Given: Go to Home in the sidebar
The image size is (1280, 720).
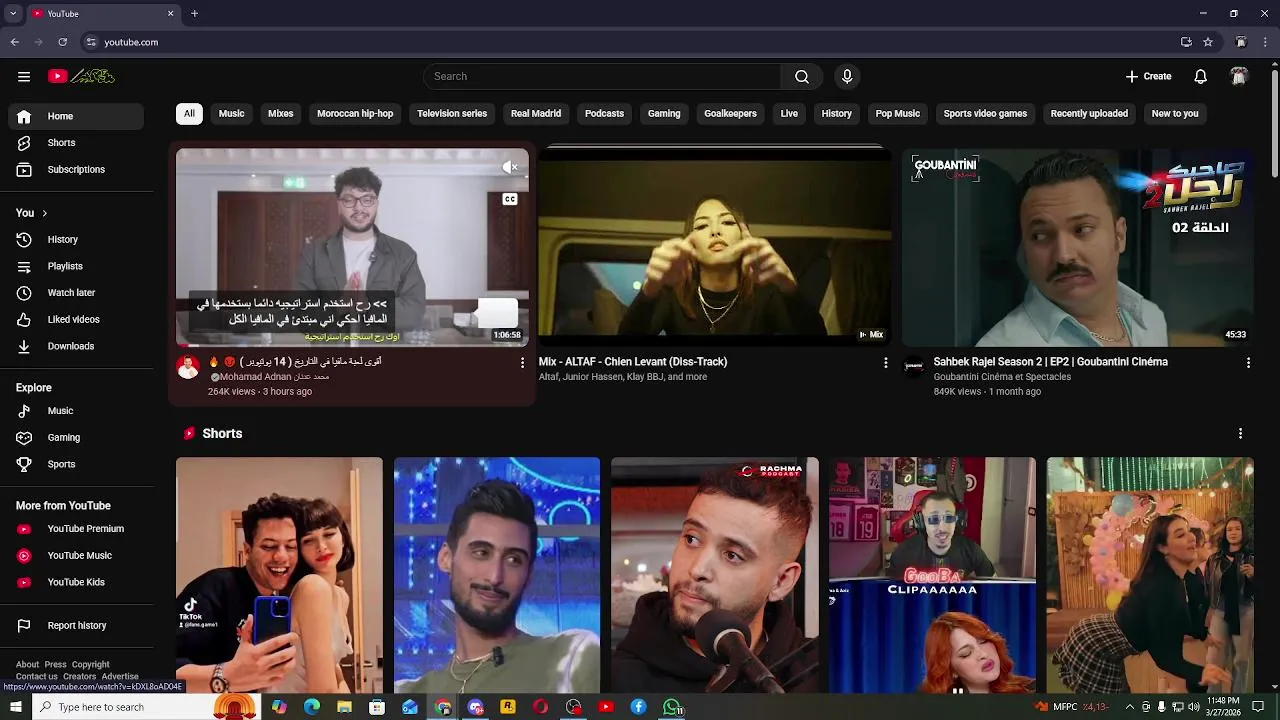Looking at the screenshot, I should pos(76,116).
